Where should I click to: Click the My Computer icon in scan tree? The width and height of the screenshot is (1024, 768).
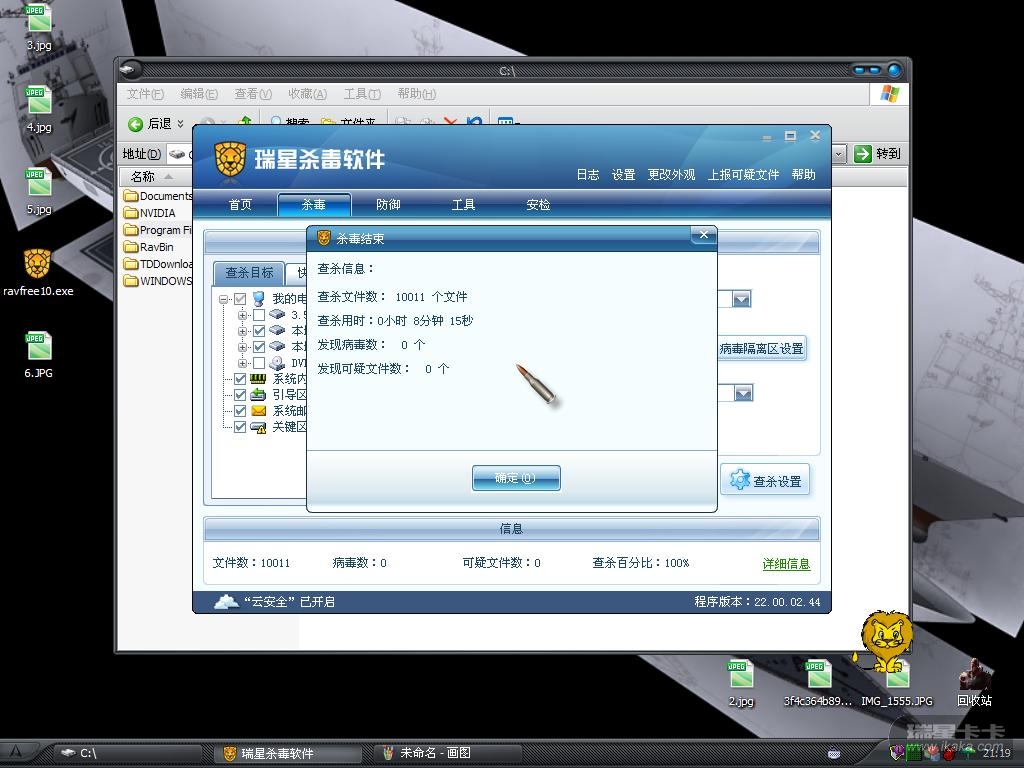(259, 299)
